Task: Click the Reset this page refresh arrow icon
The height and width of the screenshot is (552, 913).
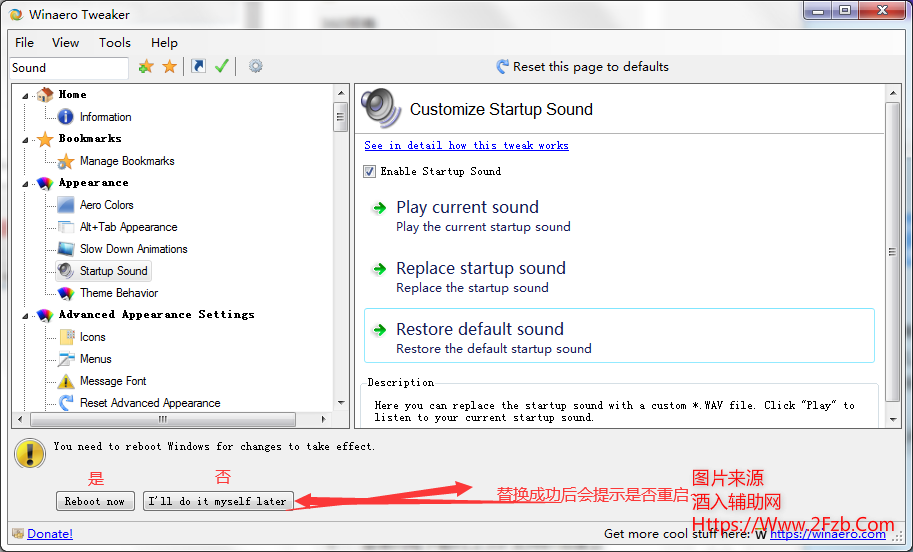Action: pos(502,66)
